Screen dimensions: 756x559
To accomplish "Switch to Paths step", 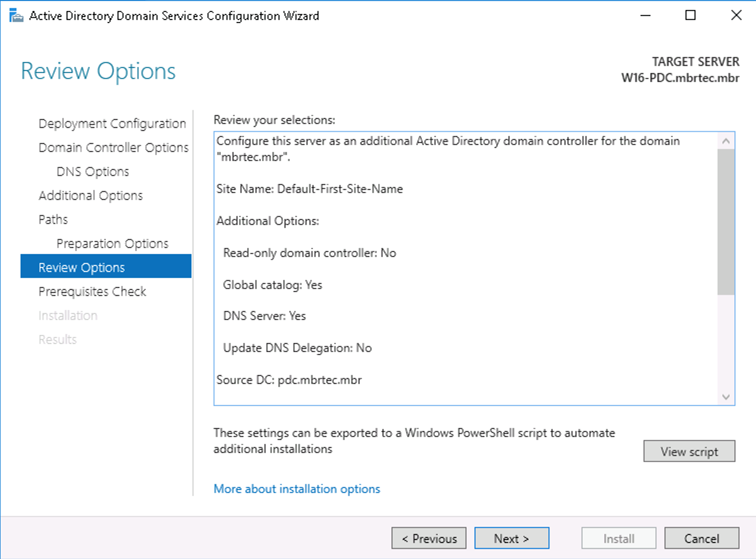I will click(x=53, y=219).
